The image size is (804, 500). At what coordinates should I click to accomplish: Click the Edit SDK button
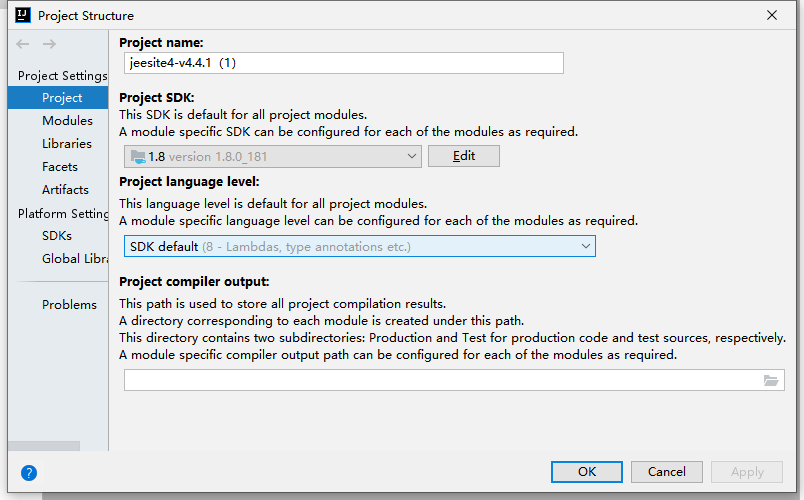coord(463,156)
